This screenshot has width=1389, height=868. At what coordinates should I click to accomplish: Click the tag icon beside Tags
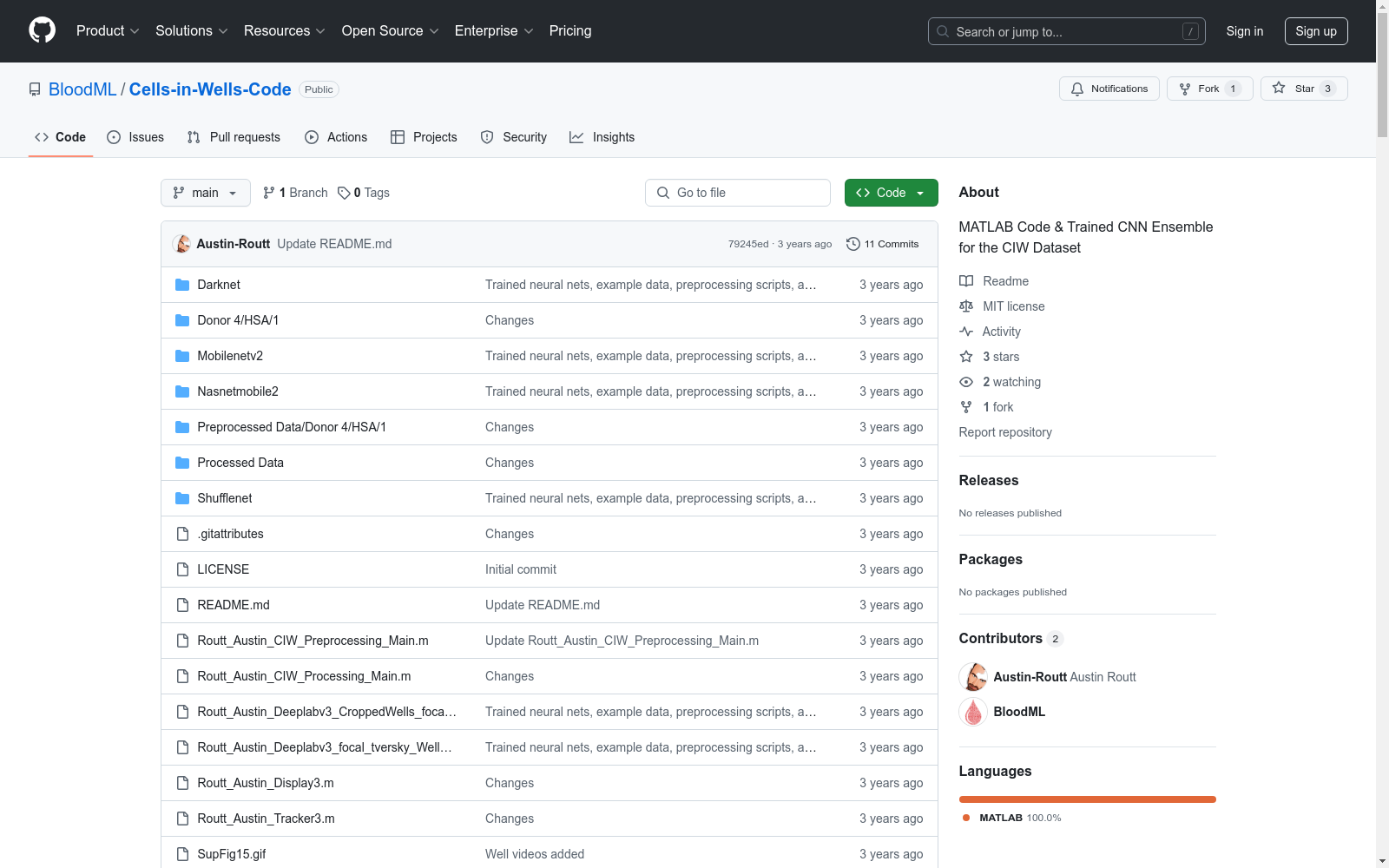(x=344, y=193)
